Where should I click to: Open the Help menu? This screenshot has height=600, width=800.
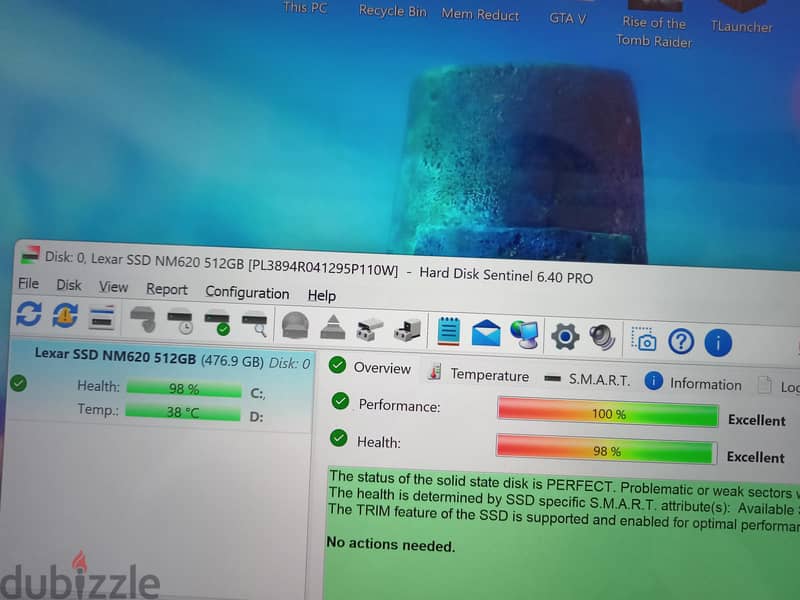pos(322,295)
